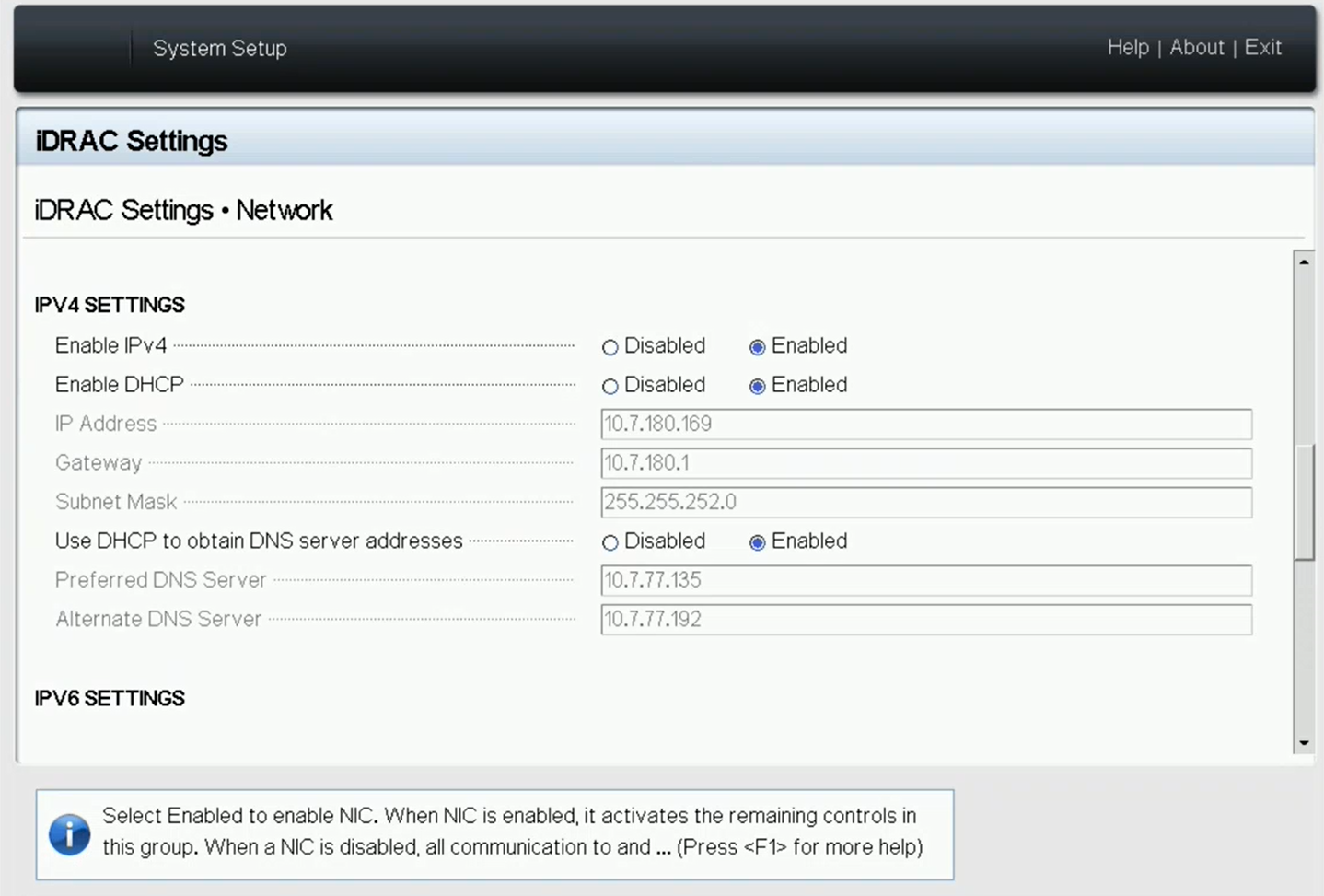The image size is (1324, 896).
Task: Click the vertical scrollbar thumb
Action: point(1304,502)
